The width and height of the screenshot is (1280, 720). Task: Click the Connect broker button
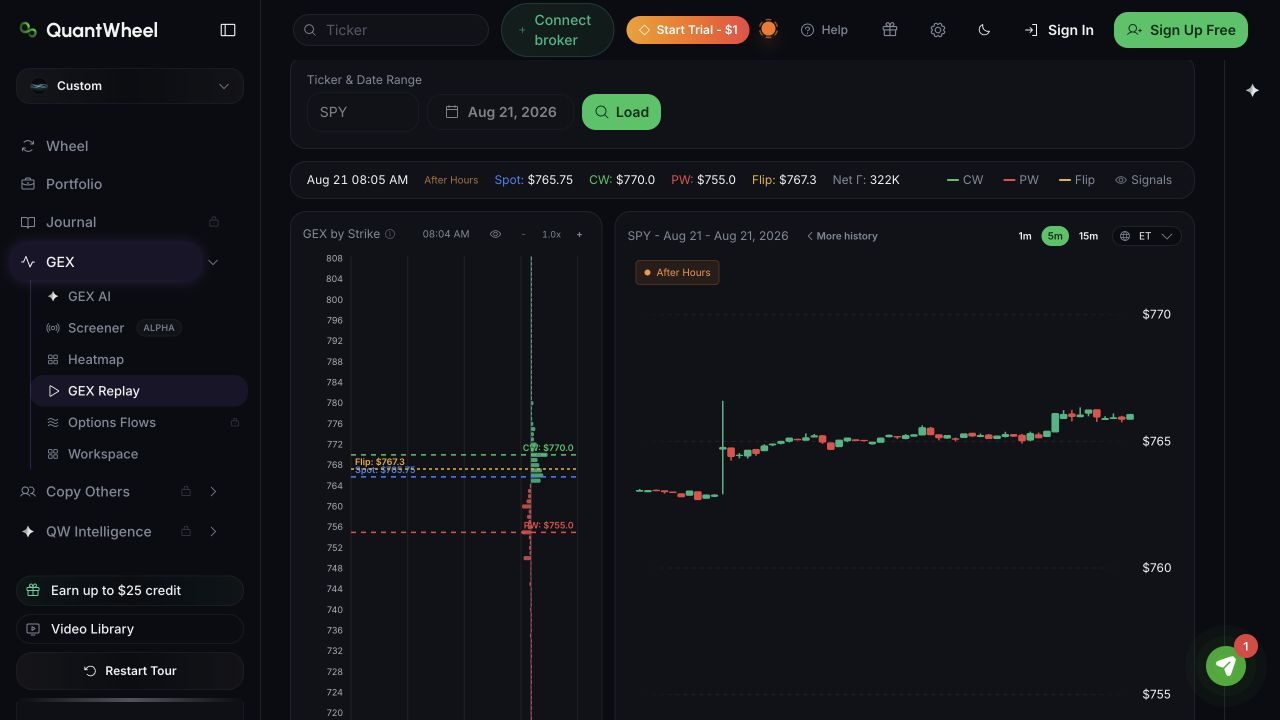[x=557, y=30]
